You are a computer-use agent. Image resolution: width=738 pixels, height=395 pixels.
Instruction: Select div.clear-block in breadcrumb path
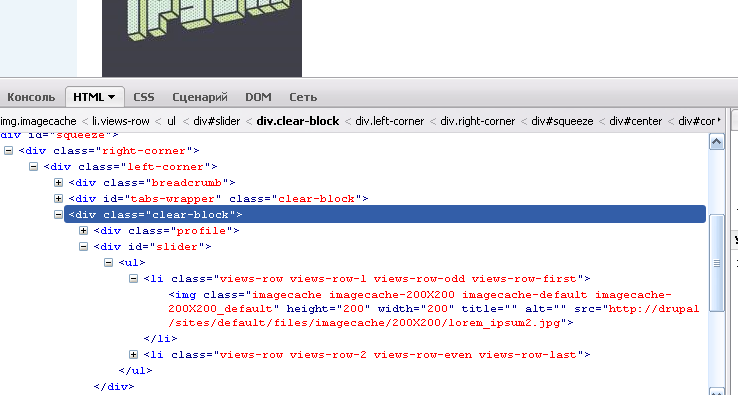pos(298,121)
